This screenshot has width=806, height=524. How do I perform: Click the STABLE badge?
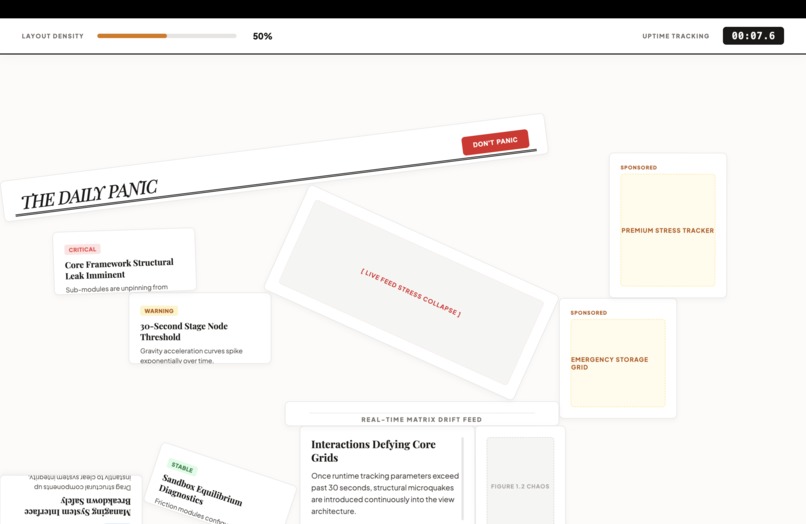tap(182, 467)
